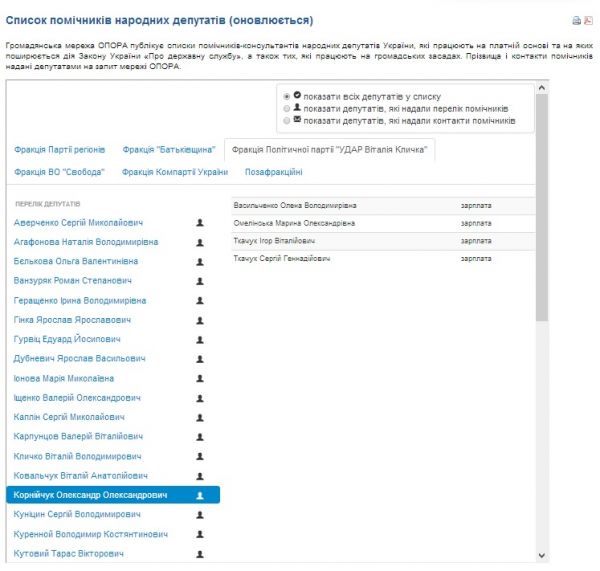Select radio 'показати всіх депутатів у списку'
600x571 pixels.
pos(287,96)
